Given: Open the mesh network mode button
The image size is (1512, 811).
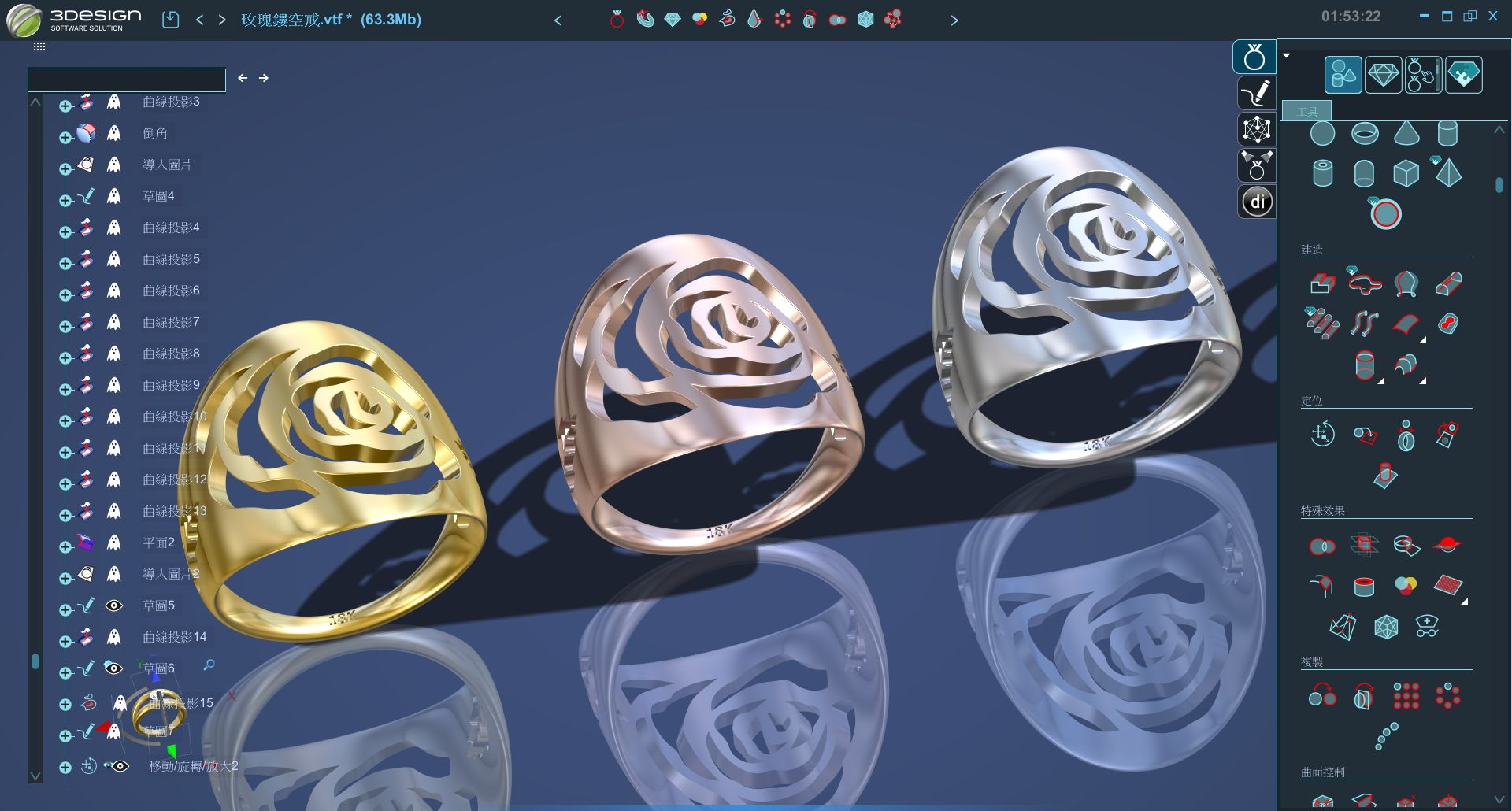Looking at the screenshot, I should [x=1256, y=129].
